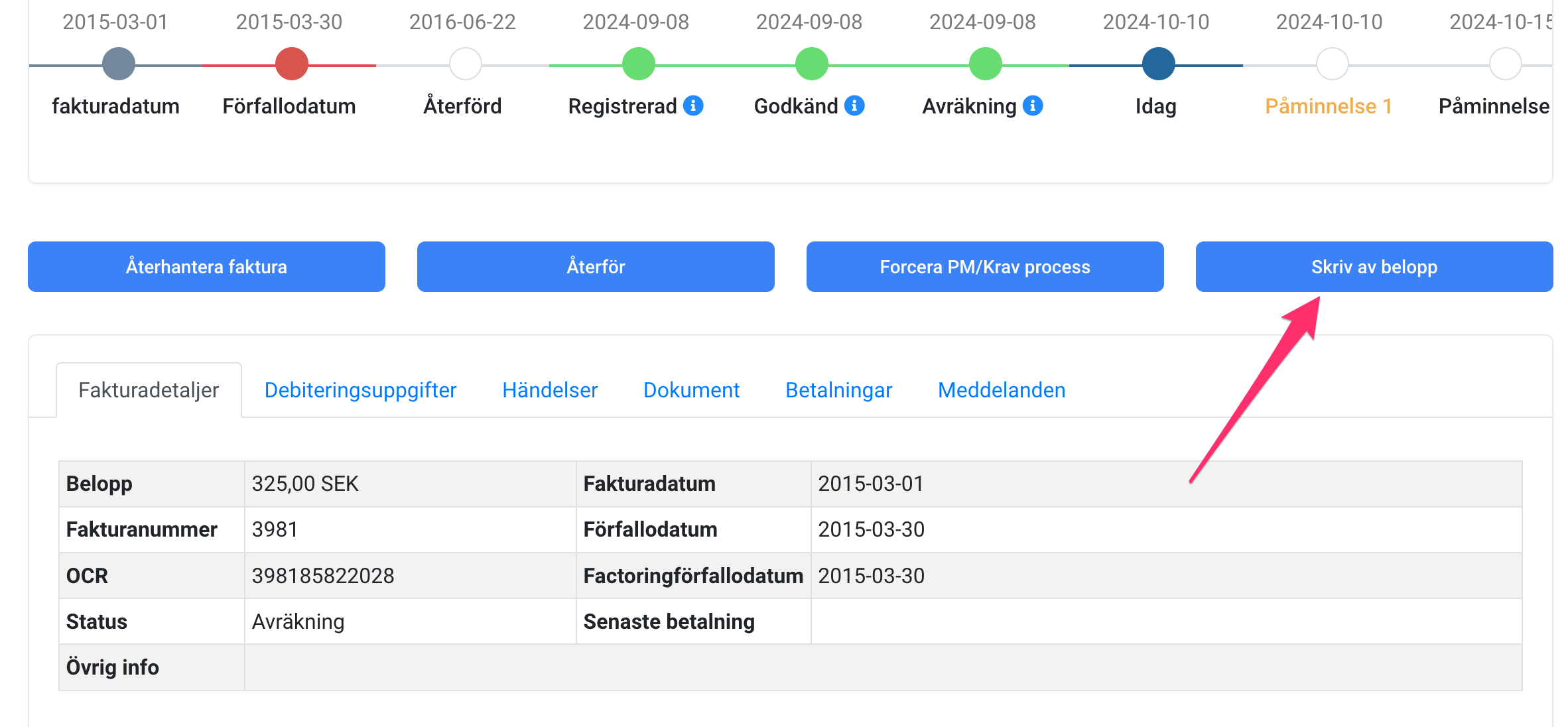Click the red Förfallodatum timeline dot
The image size is (1568, 727).
292,64
